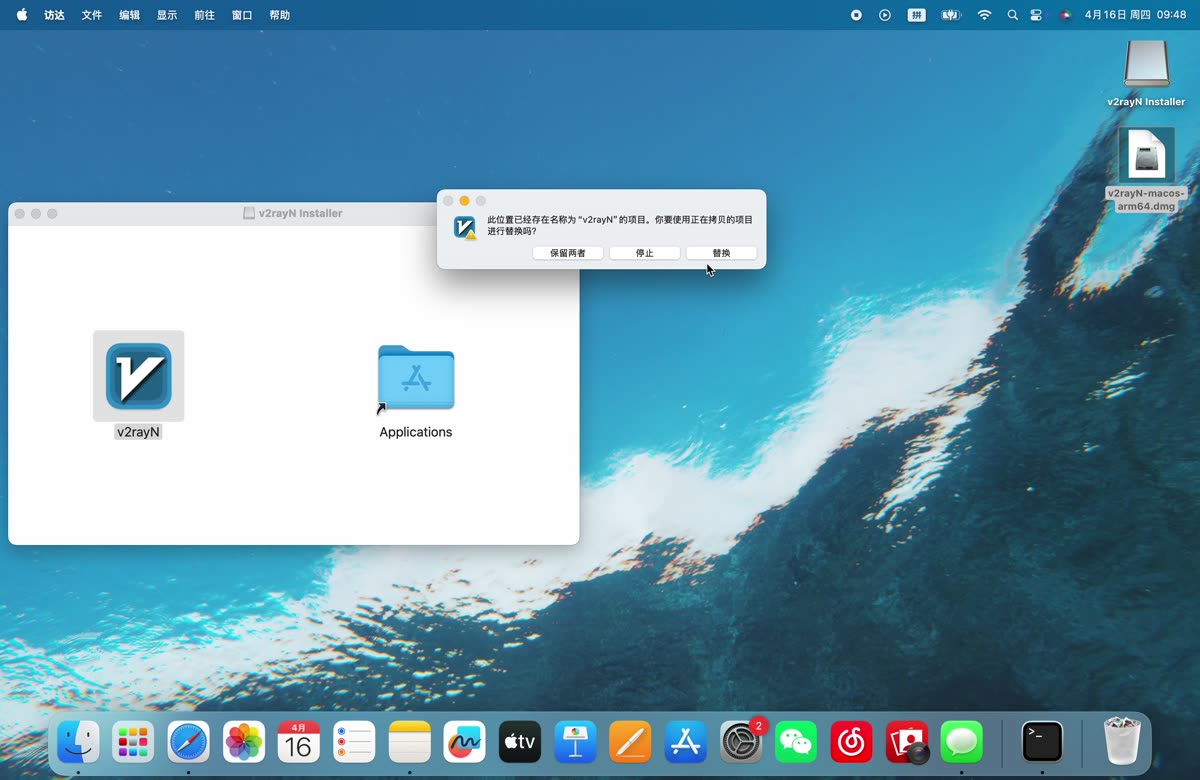Open Calendar from the Dock
This screenshot has height=780, width=1200.
299,742
